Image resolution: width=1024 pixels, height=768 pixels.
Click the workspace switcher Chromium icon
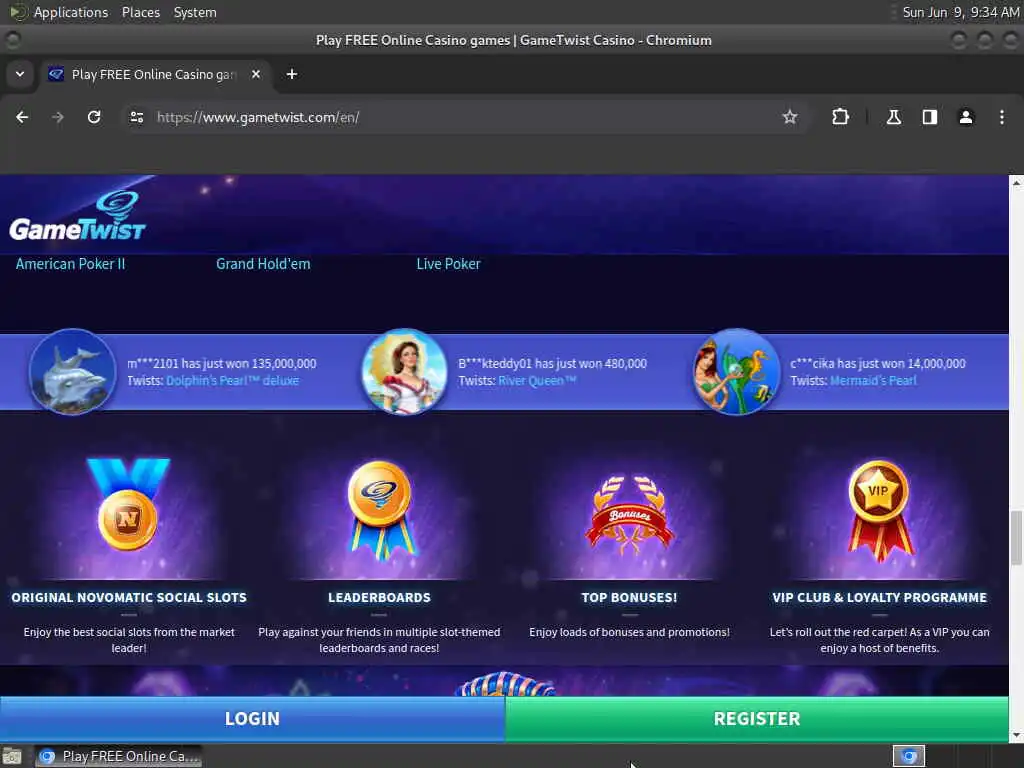[909, 756]
